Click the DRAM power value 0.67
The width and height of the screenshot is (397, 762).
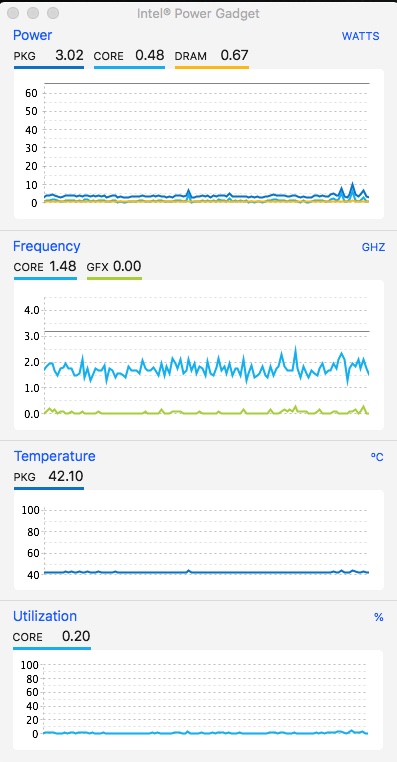pos(235,55)
